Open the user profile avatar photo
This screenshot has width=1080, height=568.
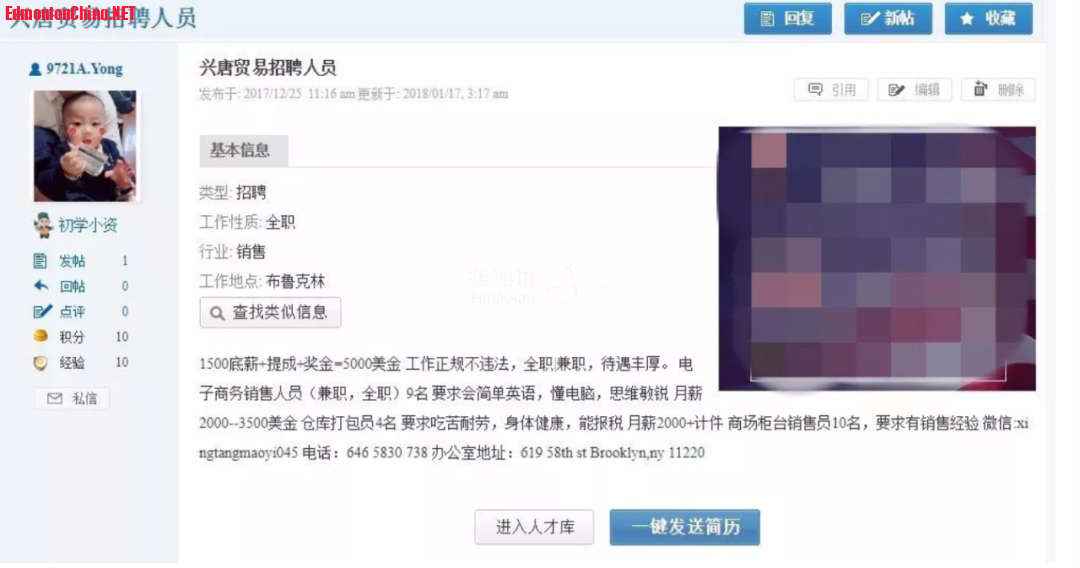[x=85, y=146]
